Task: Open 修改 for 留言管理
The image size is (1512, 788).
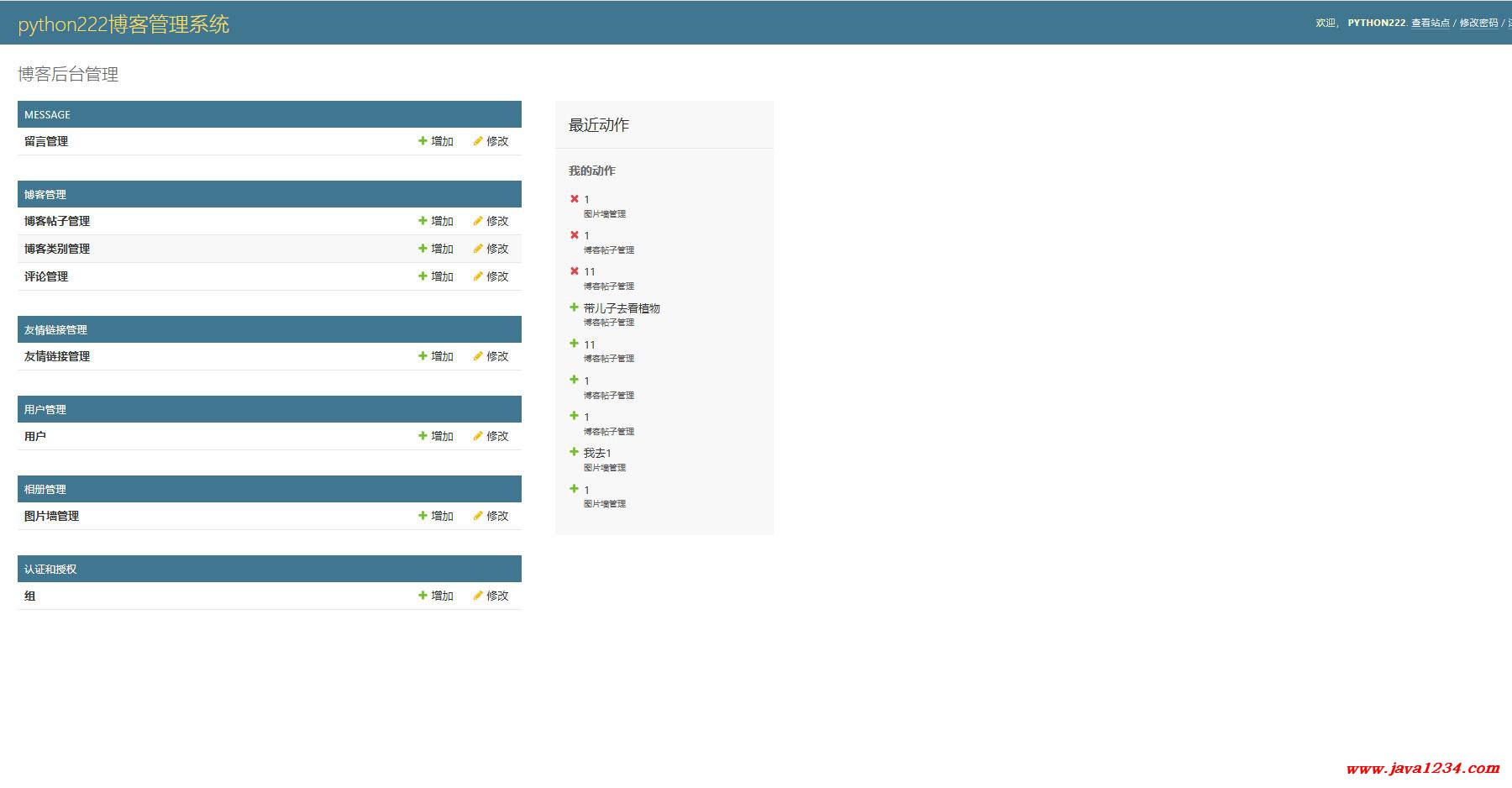Action: point(491,141)
